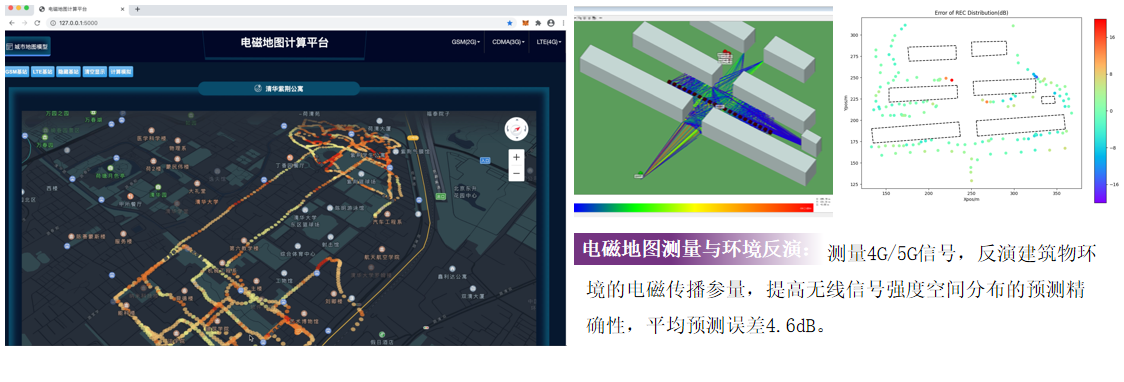Zoom out of the map

pyautogui.click(x=516, y=173)
